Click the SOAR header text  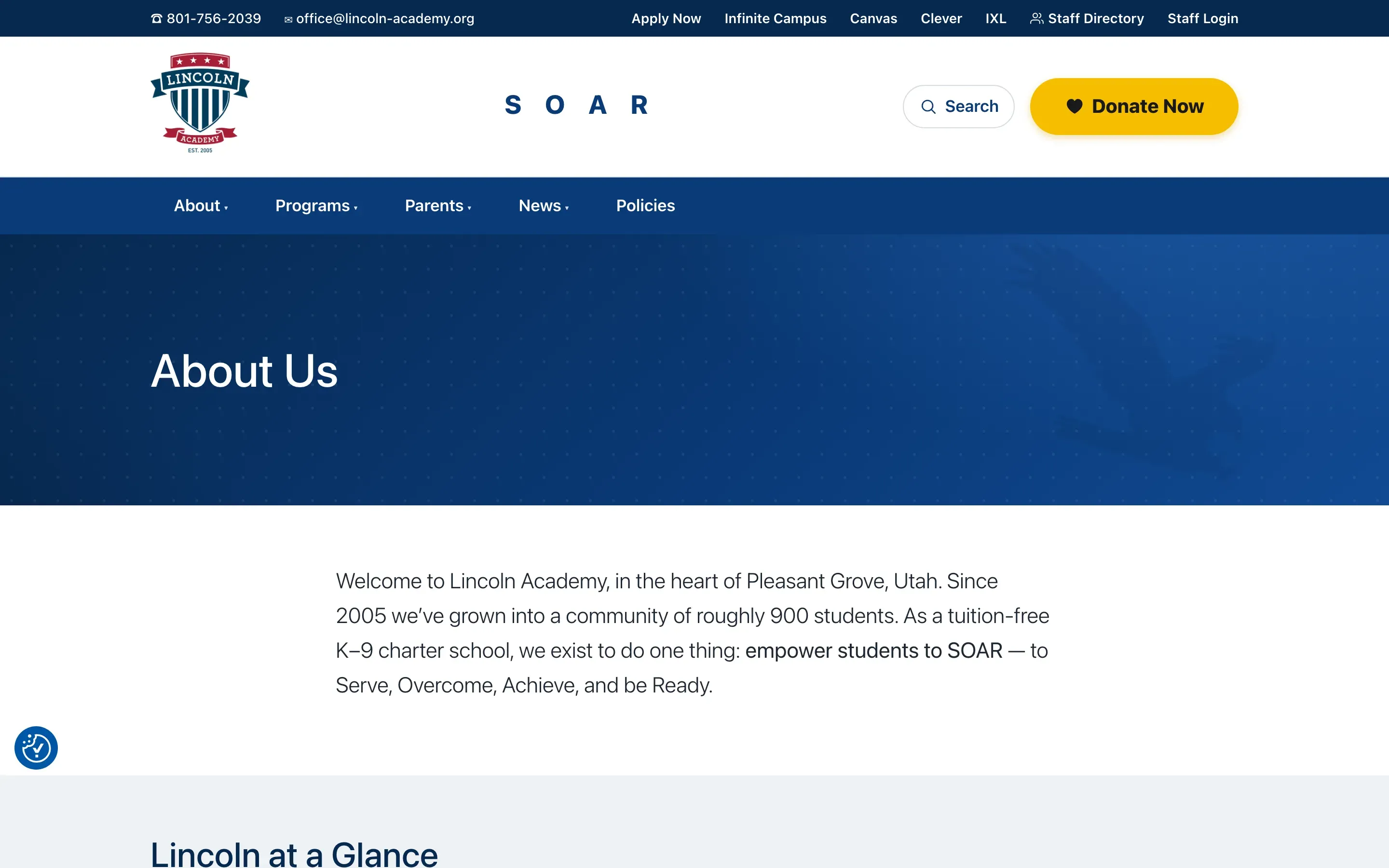coord(576,105)
